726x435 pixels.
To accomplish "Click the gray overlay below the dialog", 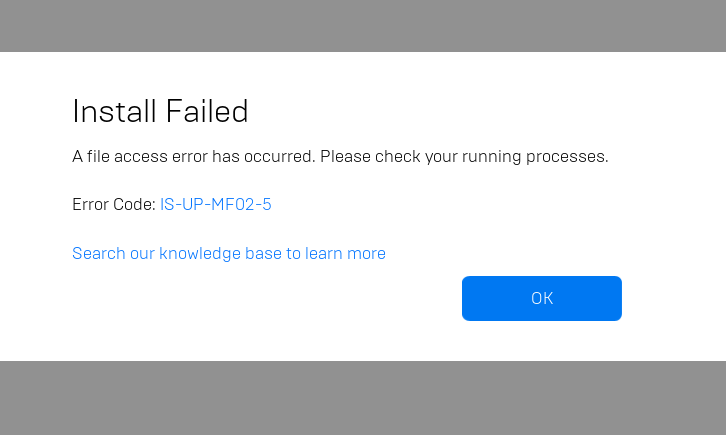I will point(363,398).
